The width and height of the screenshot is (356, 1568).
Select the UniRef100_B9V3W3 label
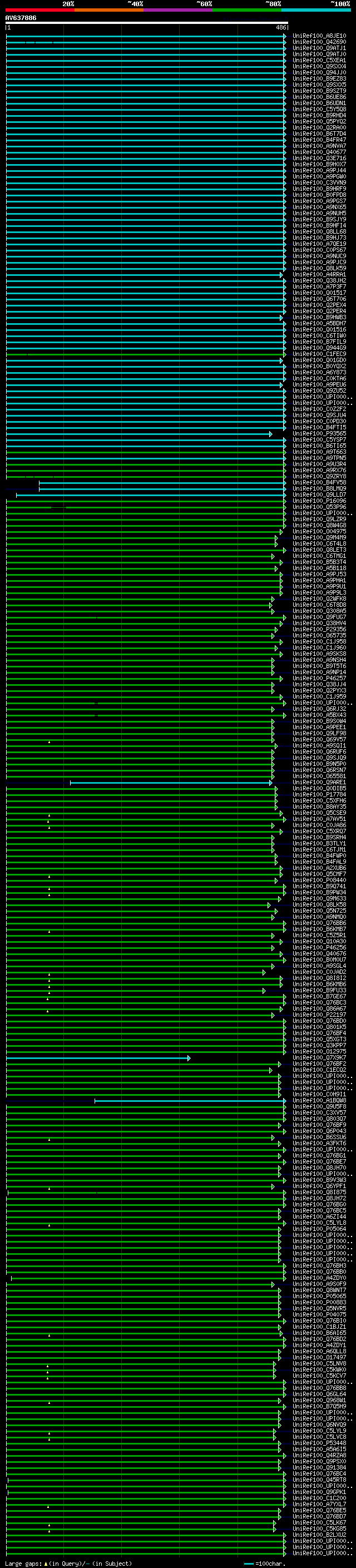[319, 1180]
